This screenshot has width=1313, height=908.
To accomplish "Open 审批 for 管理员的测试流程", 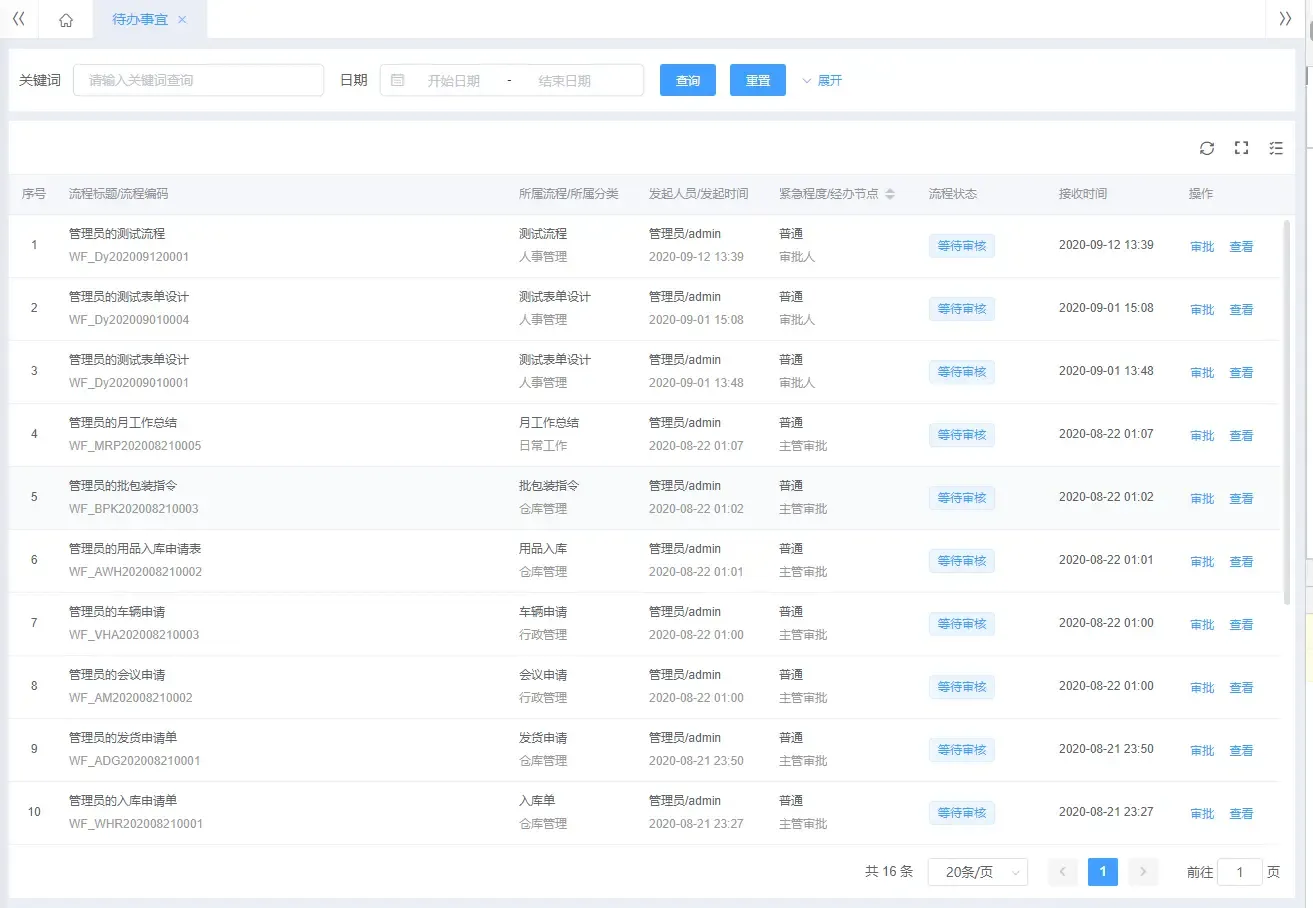I will [x=1201, y=245].
